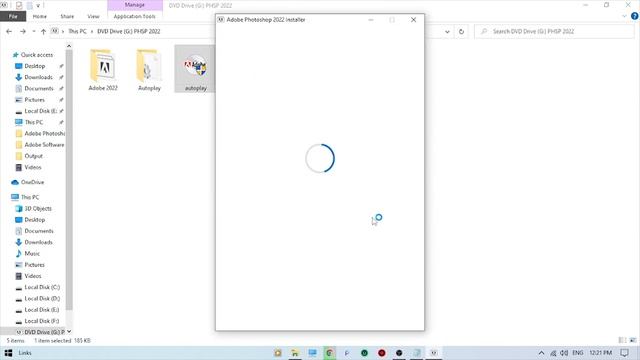Click the Links toolbar on the taskbar
The height and width of the screenshot is (360, 640).
[25, 353]
